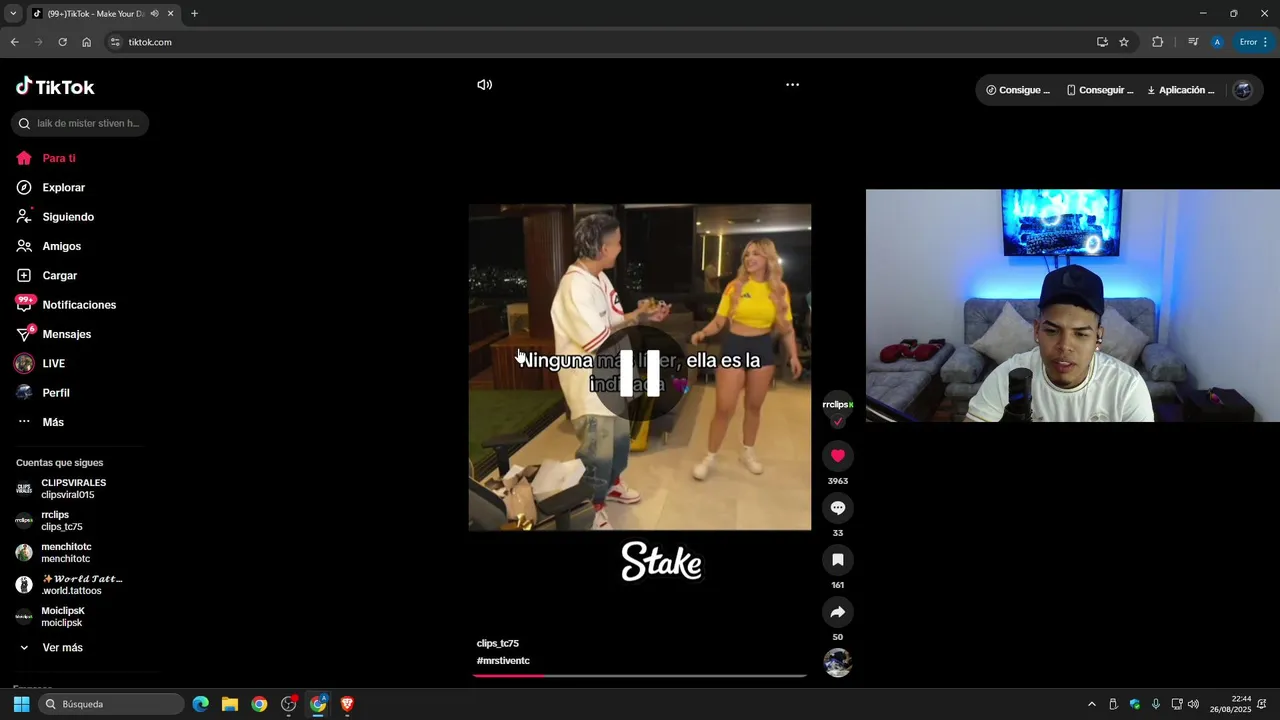Open the three-dot video options menu
This screenshot has width=1280, height=720.
(x=792, y=85)
